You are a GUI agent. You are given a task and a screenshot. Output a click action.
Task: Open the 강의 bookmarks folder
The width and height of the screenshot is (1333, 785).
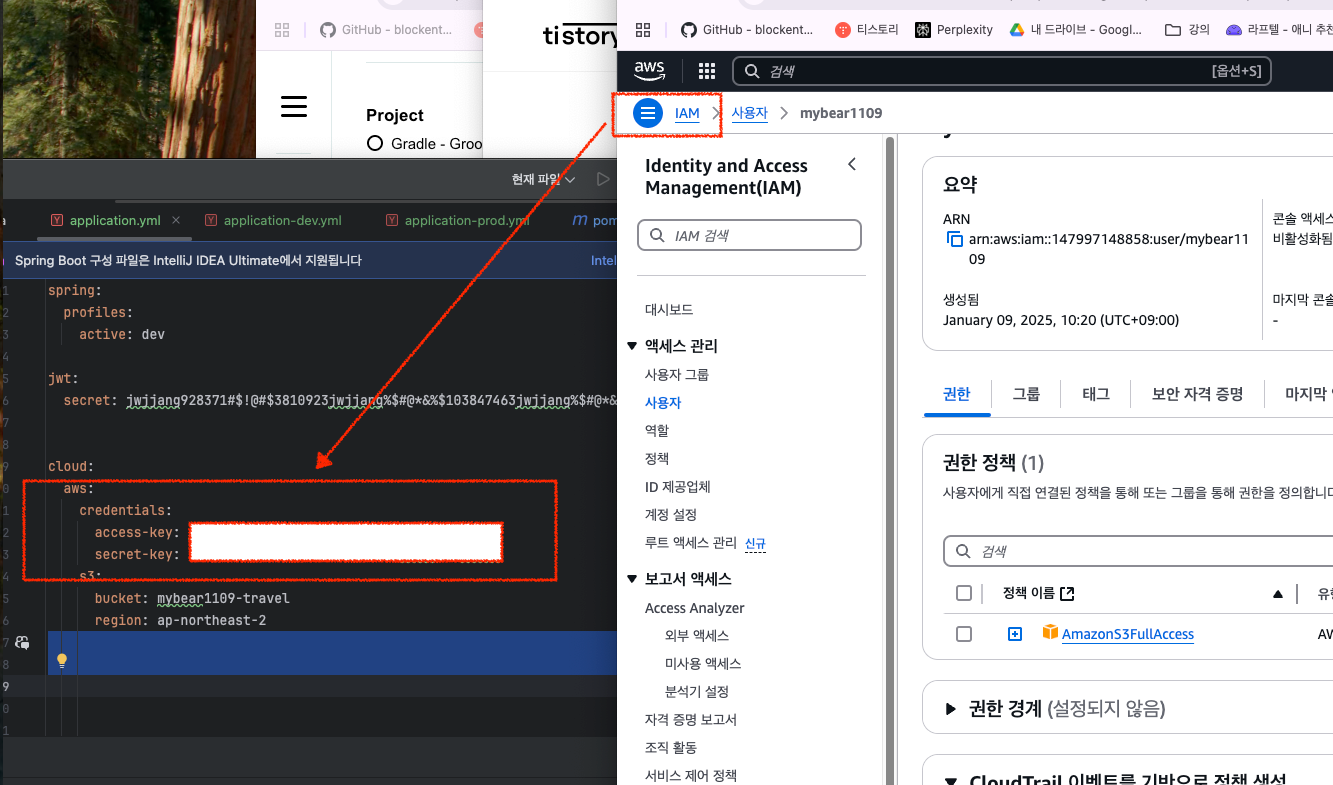(1188, 30)
